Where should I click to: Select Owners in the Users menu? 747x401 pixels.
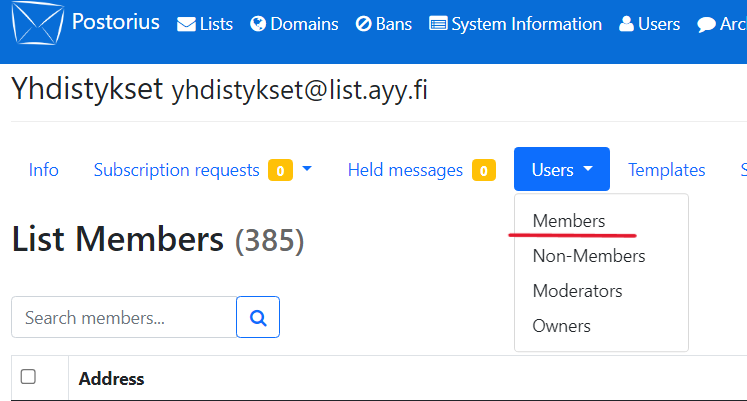click(561, 326)
